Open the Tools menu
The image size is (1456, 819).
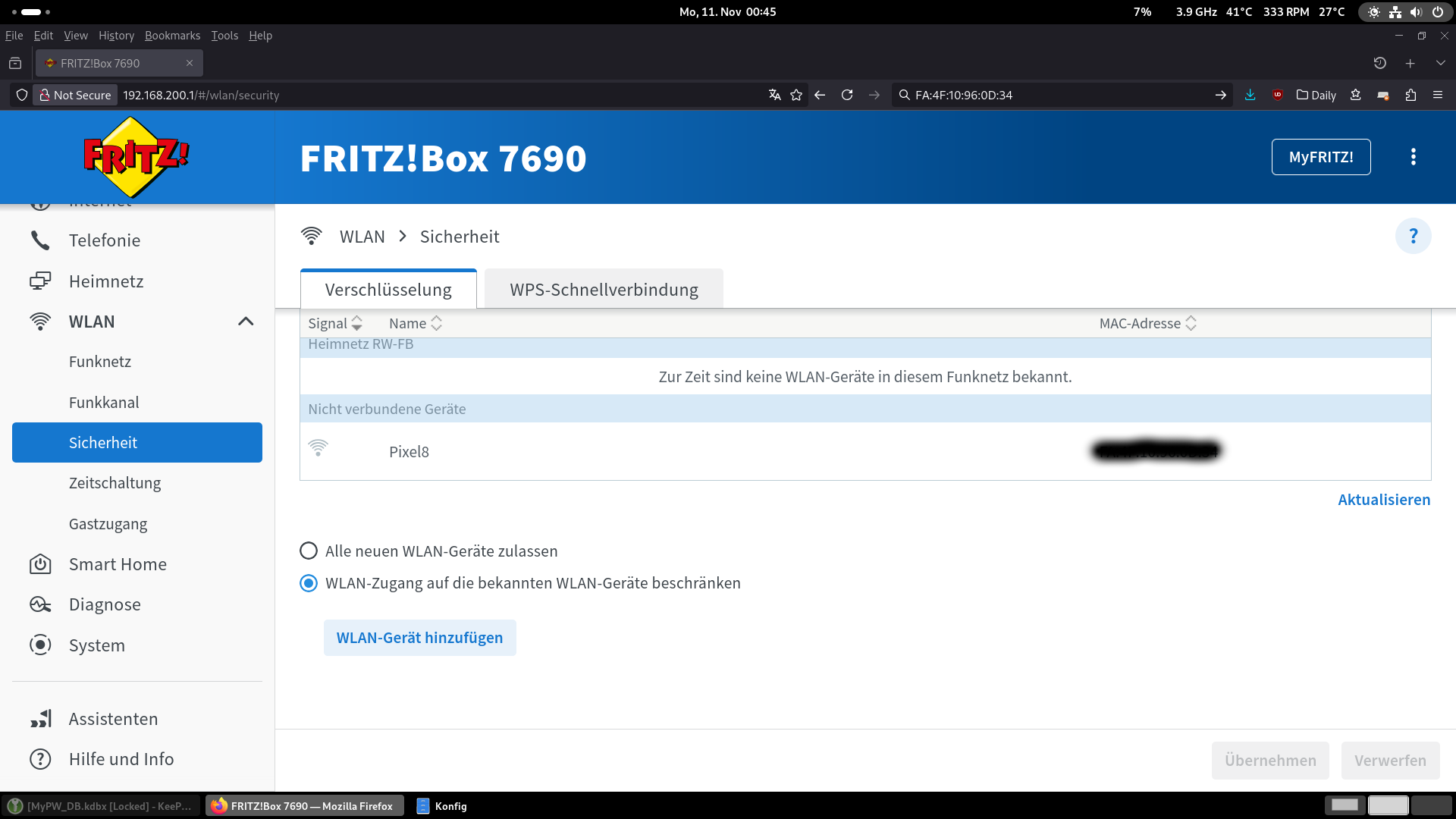click(x=224, y=36)
